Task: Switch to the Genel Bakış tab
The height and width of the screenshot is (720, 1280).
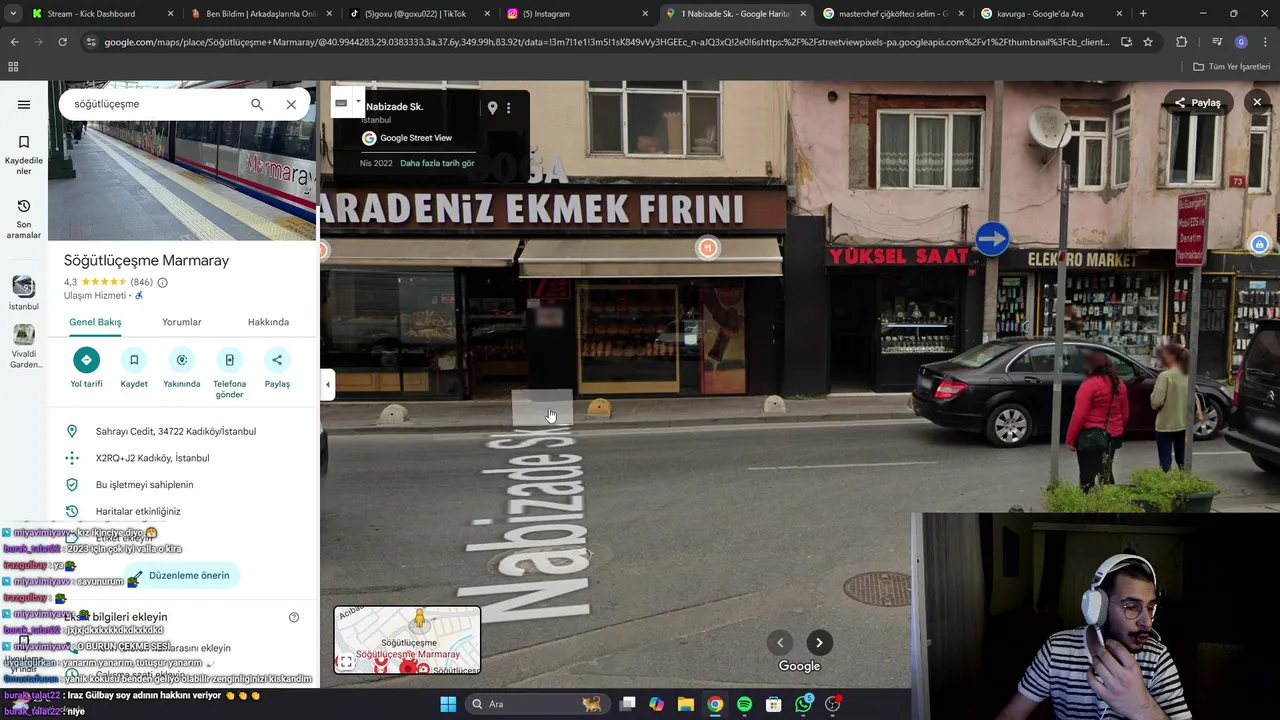Action: click(95, 322)
